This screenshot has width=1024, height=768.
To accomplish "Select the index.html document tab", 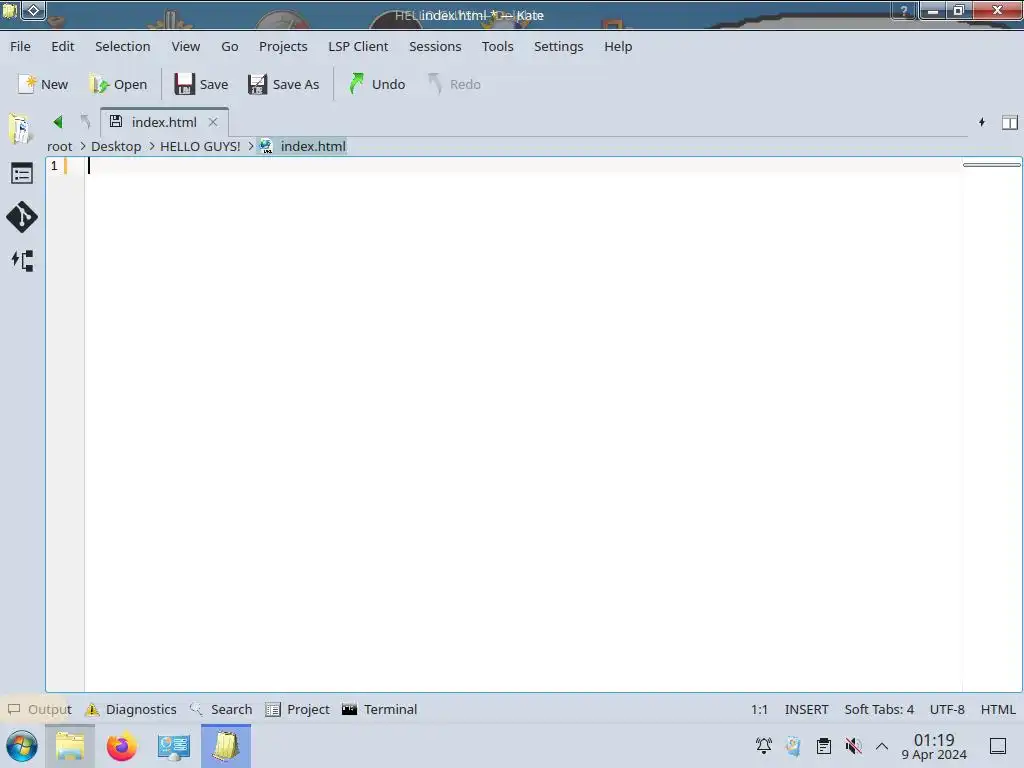I will click(164, 122).
